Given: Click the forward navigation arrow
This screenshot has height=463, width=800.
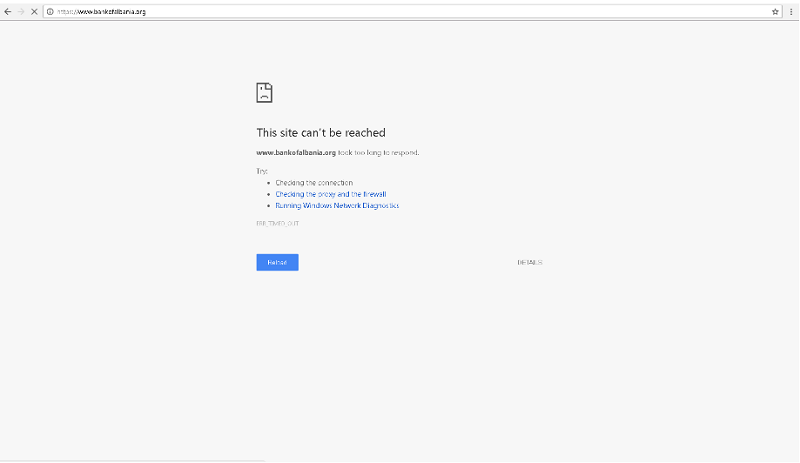Looking at the screenshot, I should click(21, 11).
